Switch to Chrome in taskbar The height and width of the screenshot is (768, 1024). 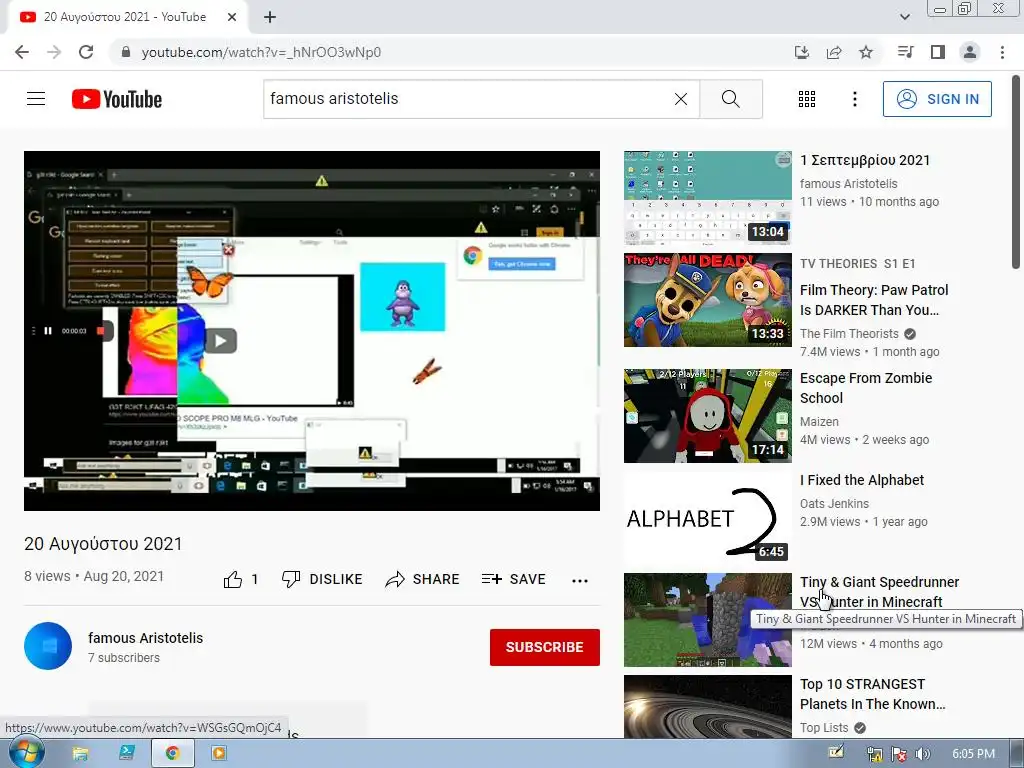pyautogui.click(x=172, y=754)
